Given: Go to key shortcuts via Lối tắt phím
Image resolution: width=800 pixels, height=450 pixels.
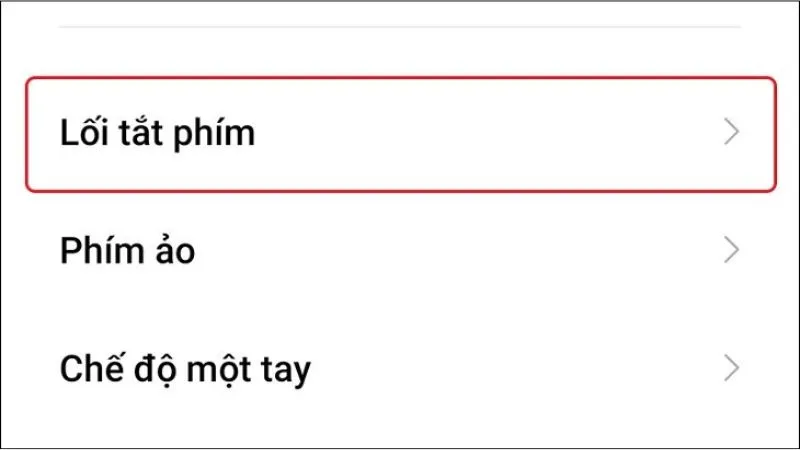Looking at the screenshot, I should [x=401, y=134].
